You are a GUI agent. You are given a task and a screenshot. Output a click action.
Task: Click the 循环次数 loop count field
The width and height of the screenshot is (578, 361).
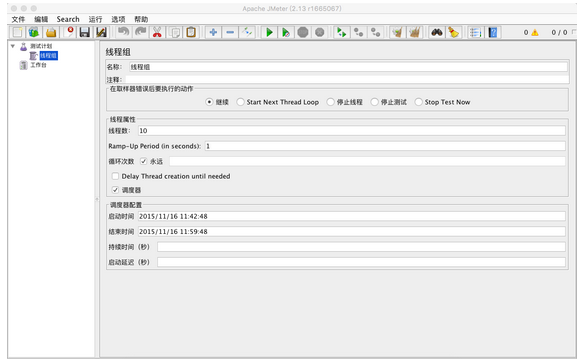click(367, 161)
